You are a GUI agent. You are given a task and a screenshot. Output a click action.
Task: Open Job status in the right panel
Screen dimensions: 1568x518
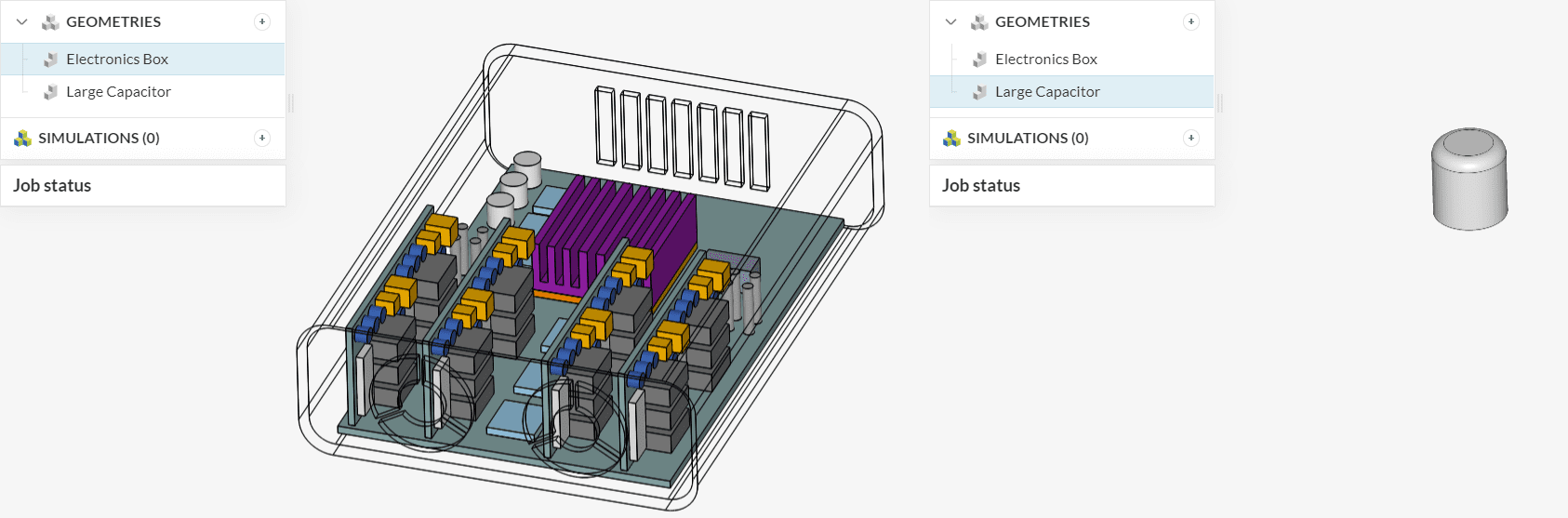[x=980, y=185]
